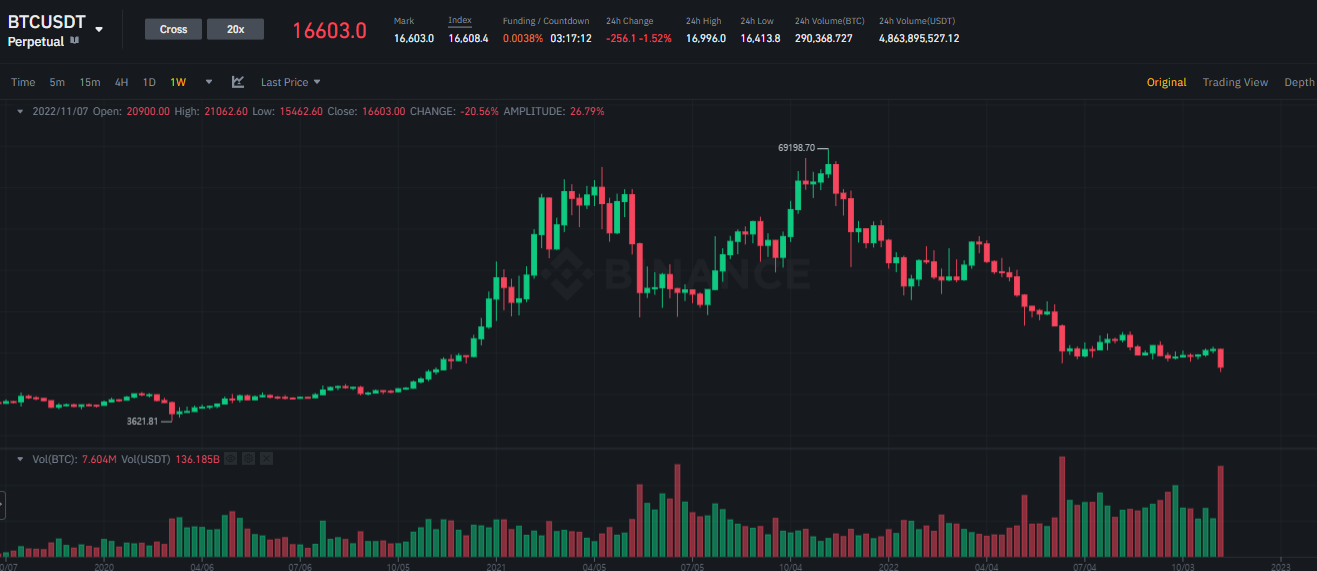Click the 69198.70 high price marker
The height and width of the screenshot is (571, 1317).
point(796,148)
